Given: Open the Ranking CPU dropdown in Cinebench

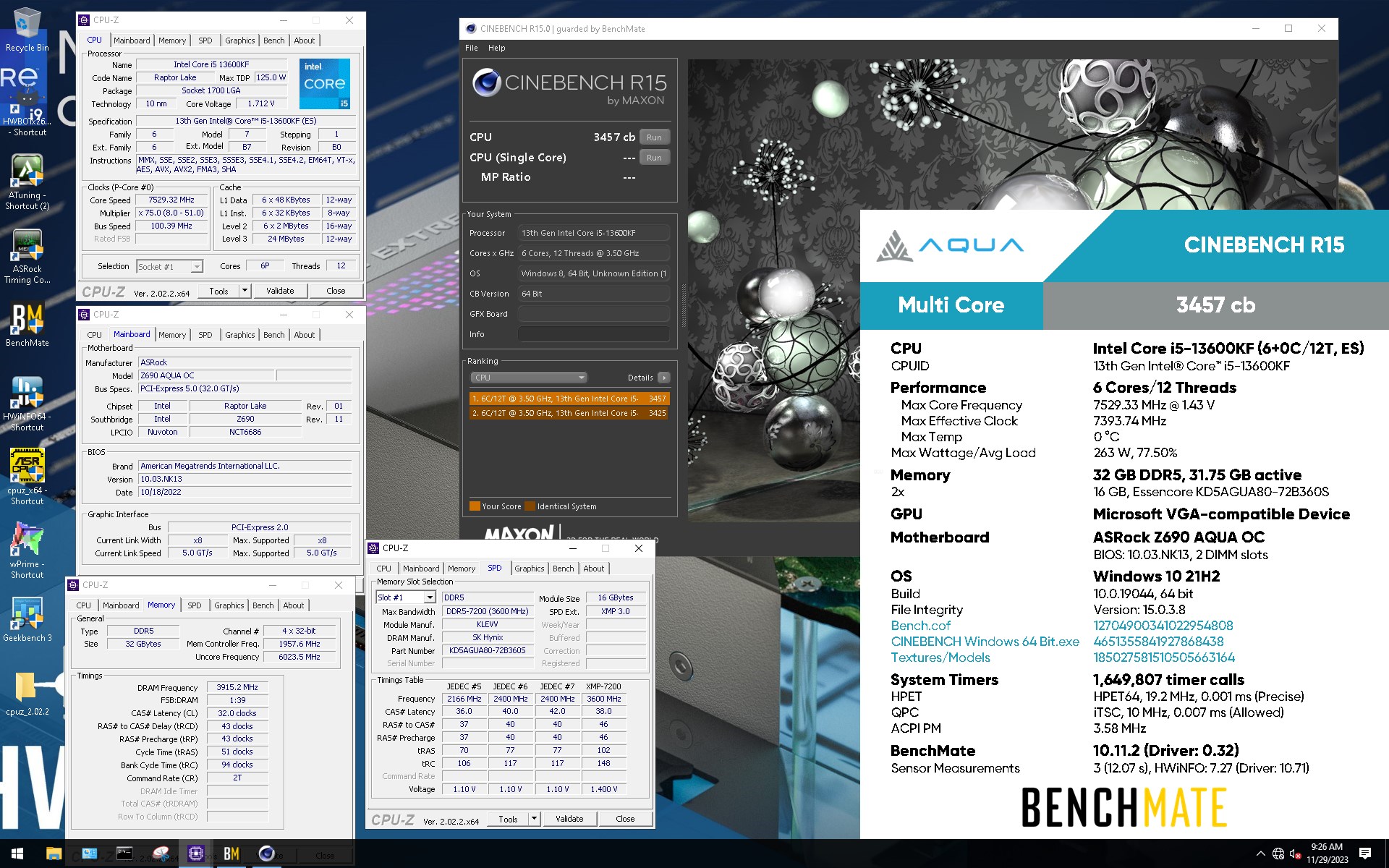Looking at the screenshot, I should click(x=528, y=378).
